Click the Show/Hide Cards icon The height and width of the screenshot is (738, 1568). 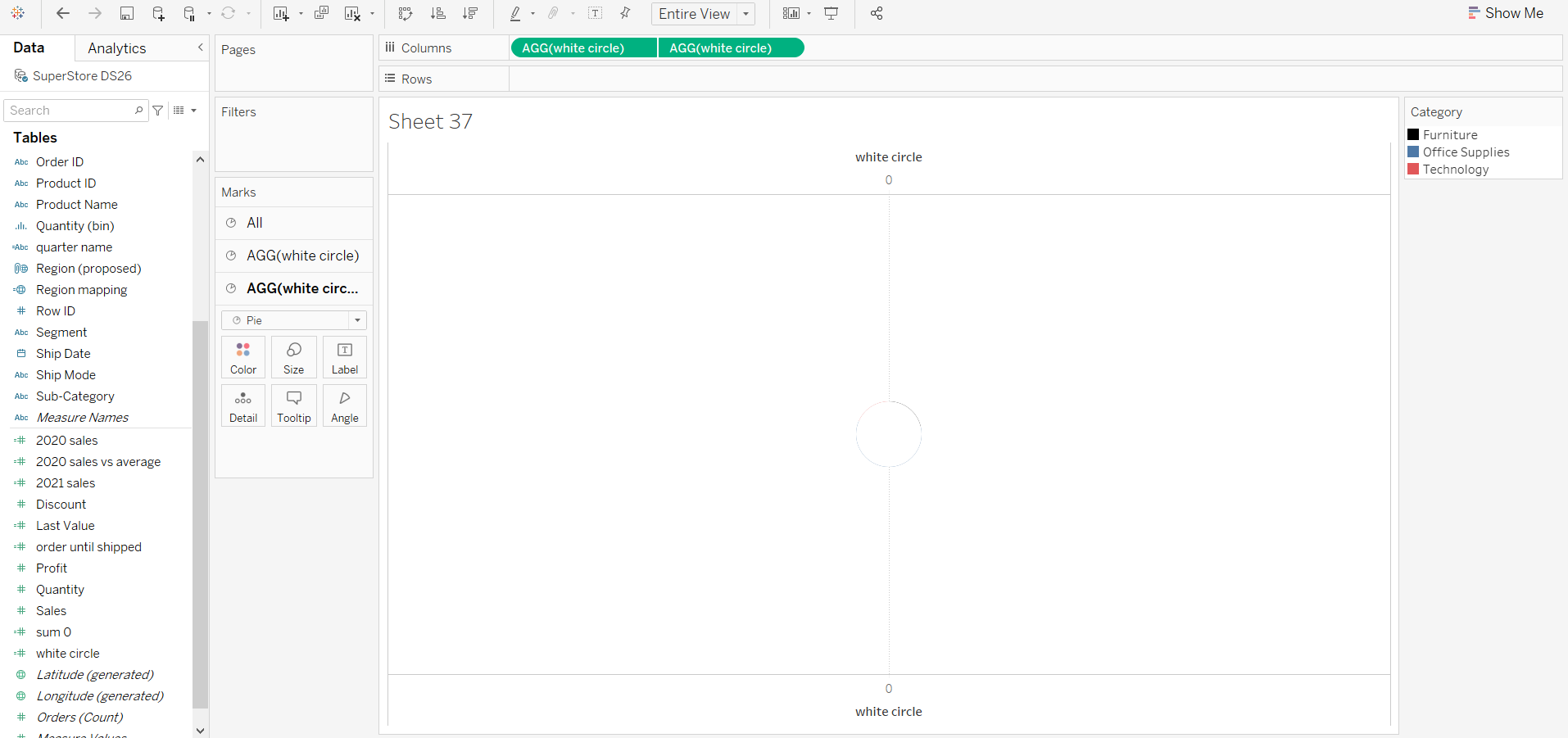[791, 13]
